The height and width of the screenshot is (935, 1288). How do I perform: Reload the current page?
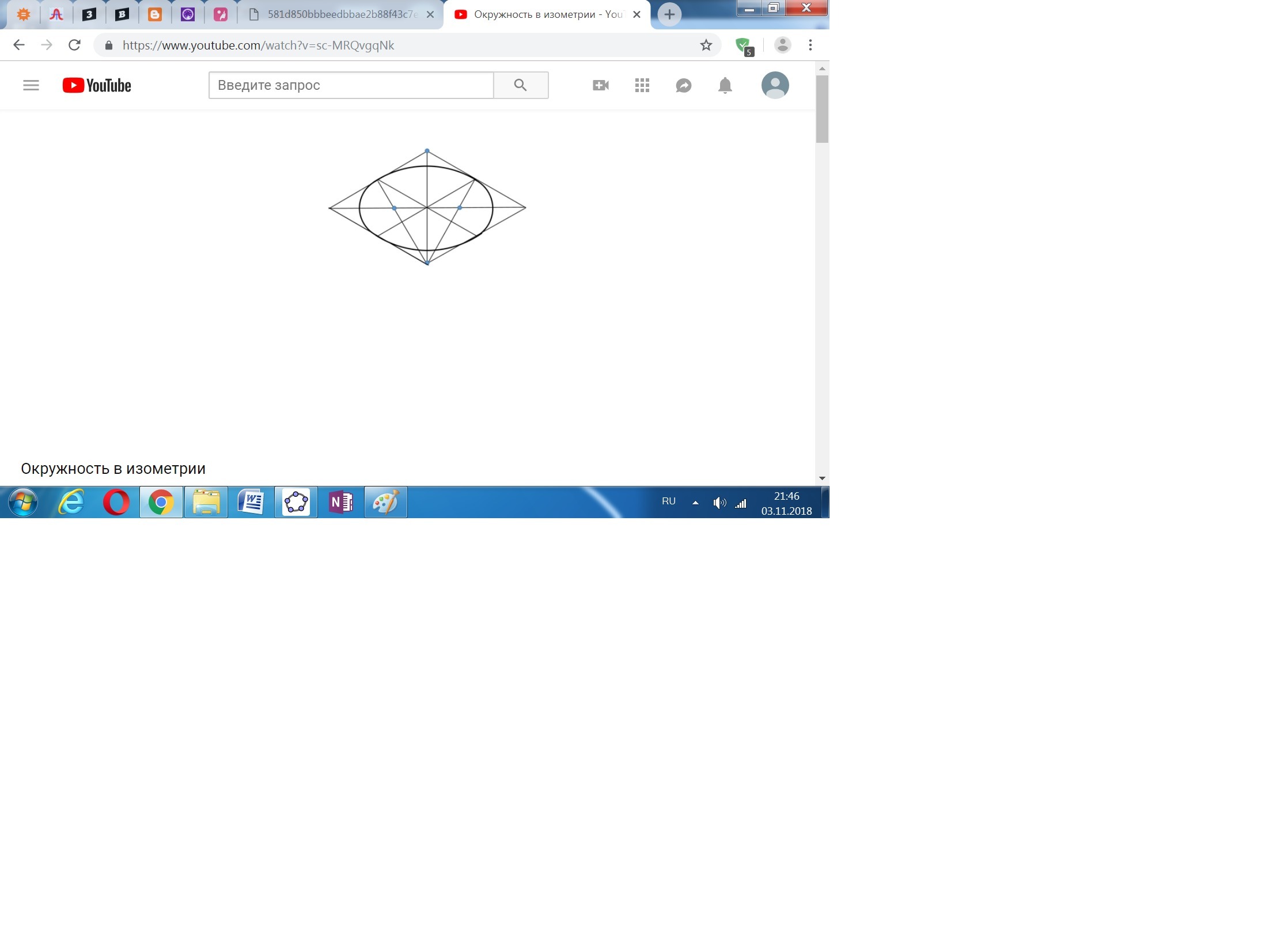[74, 45]
